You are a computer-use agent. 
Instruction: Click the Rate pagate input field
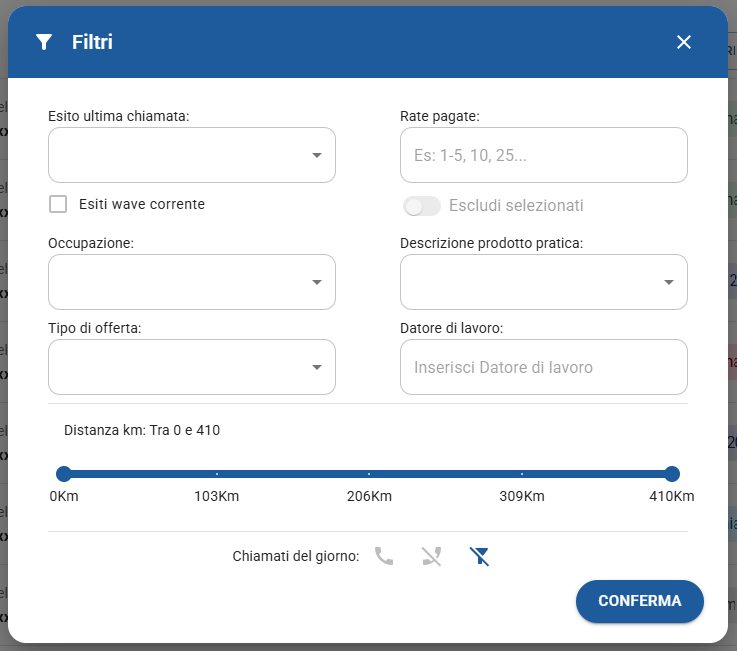pos(543,155)
